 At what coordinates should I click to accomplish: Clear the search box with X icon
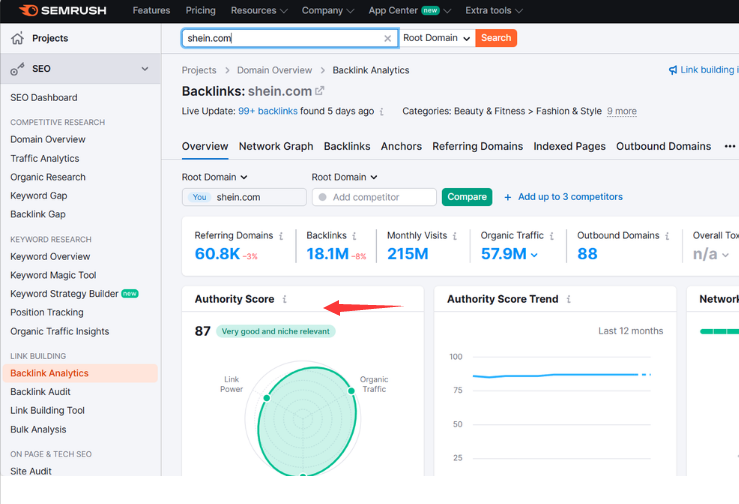388,38
